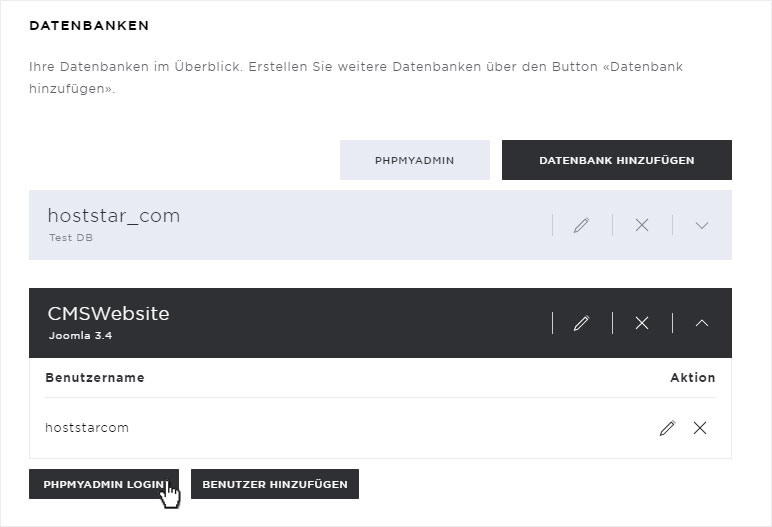
Task: Click the Joomla 3.4 description label
Action: [80, 335]
